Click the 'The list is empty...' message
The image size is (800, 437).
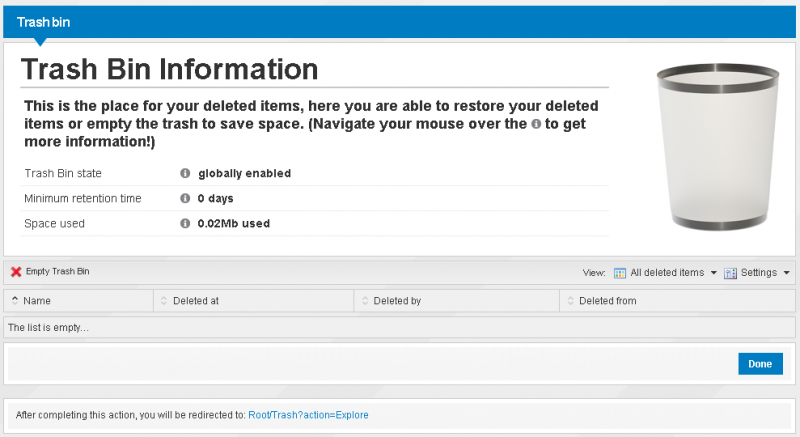coord(48,328)
